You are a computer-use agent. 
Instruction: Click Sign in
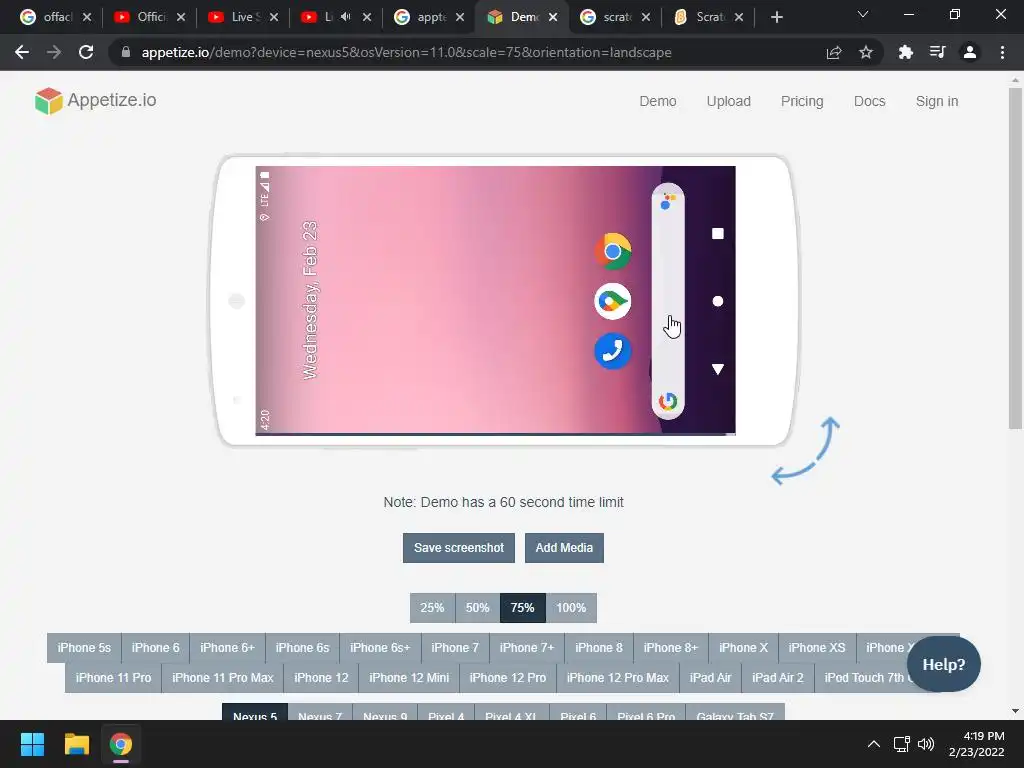(936, 101)
